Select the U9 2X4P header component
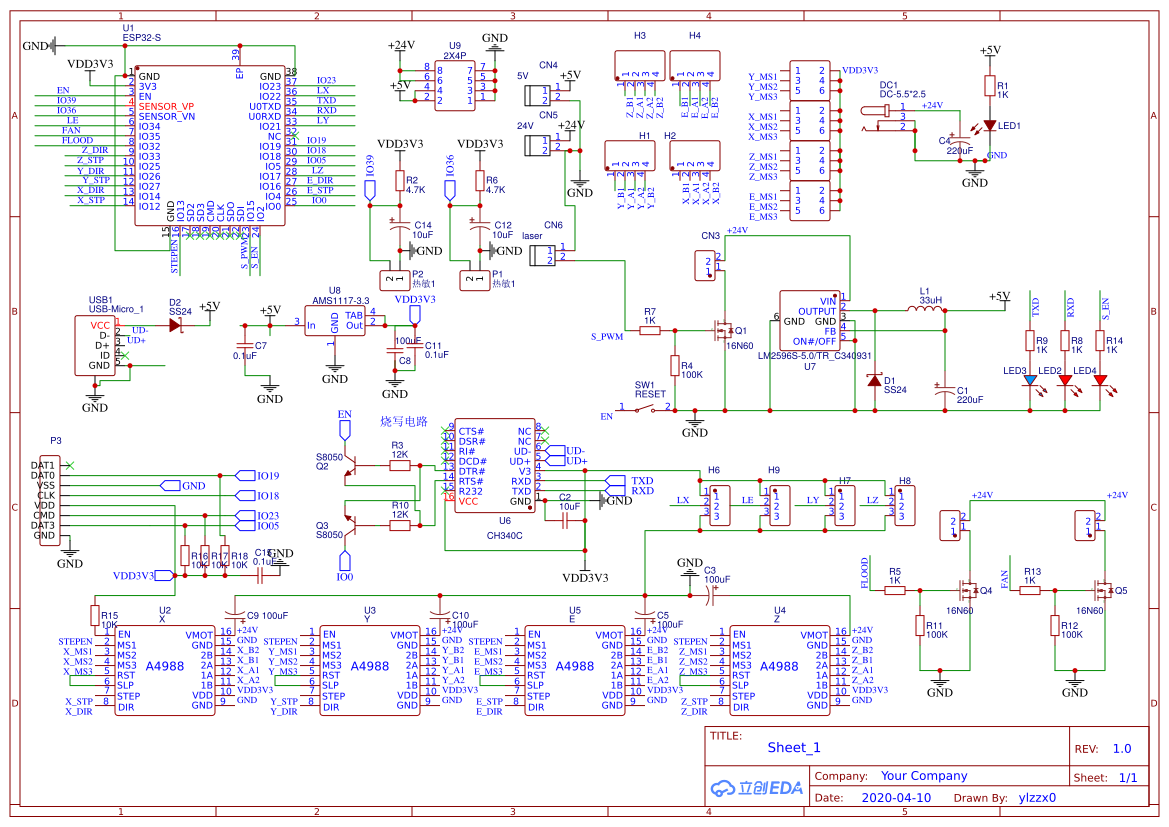Screen dimensions: 1169x827 [455, 86]
